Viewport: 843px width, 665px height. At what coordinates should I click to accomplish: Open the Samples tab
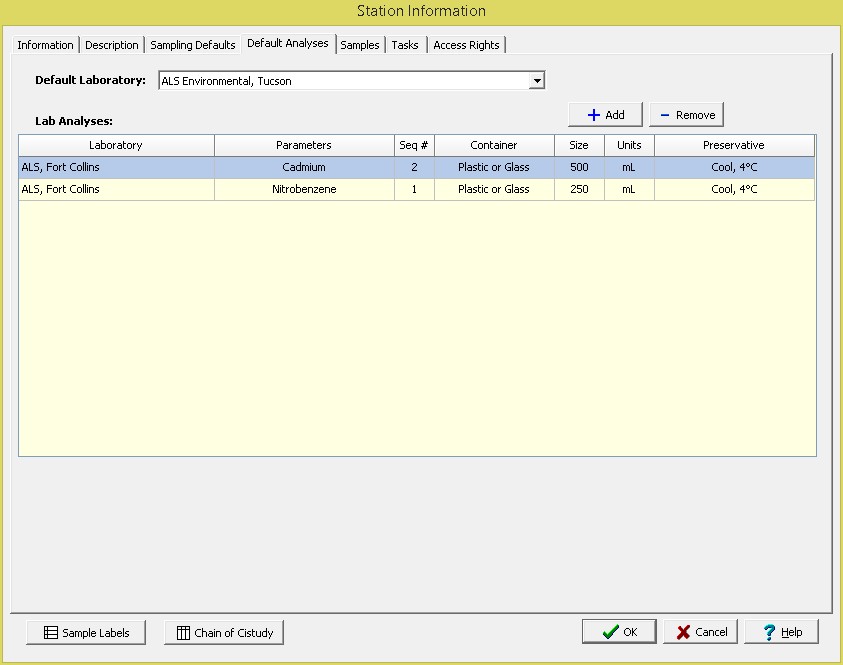point(360,45)
